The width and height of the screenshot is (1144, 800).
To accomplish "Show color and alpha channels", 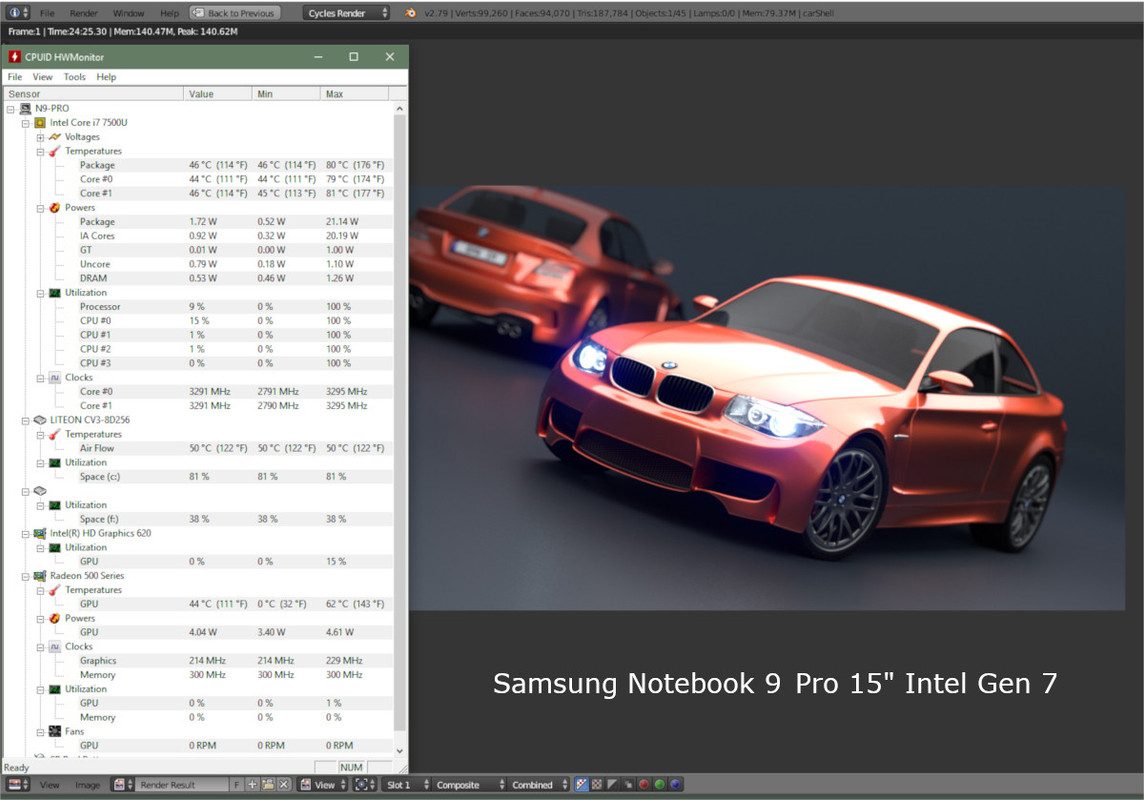I will point(581,785).
